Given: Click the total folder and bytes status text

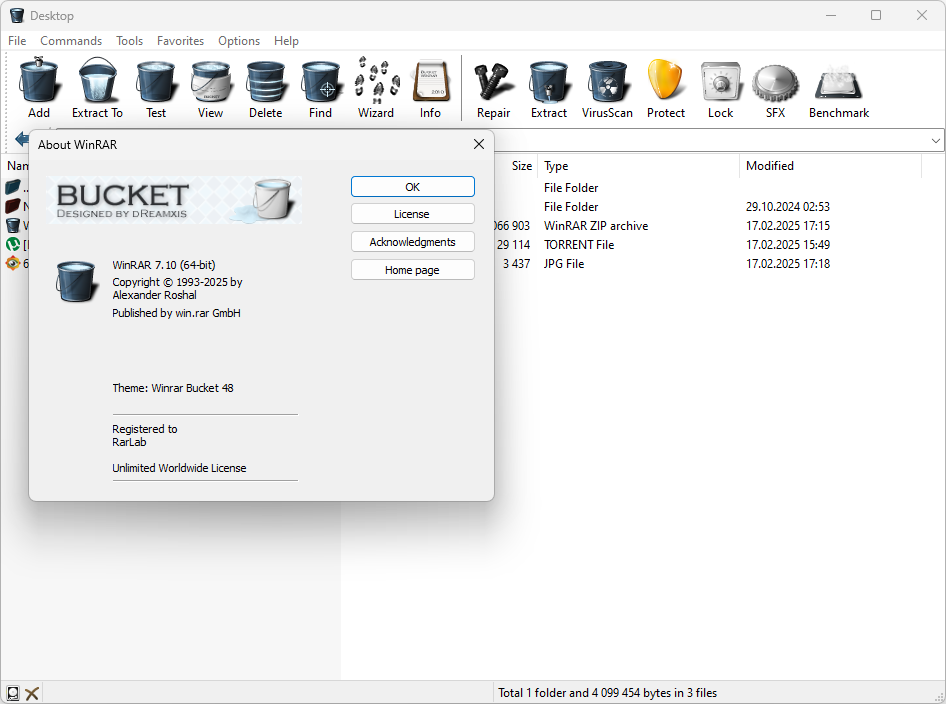Looking at the screenshot, I should (x=607, y=693).
